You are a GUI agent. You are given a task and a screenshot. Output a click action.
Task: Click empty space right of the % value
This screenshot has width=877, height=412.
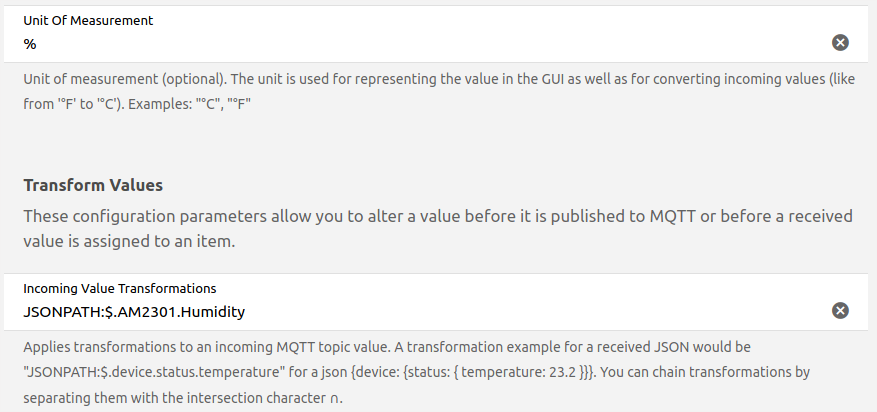coord(400,43)
